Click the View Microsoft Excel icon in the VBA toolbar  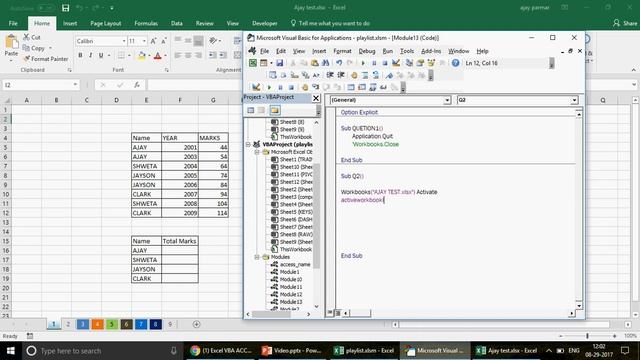[x=253, y=63]
